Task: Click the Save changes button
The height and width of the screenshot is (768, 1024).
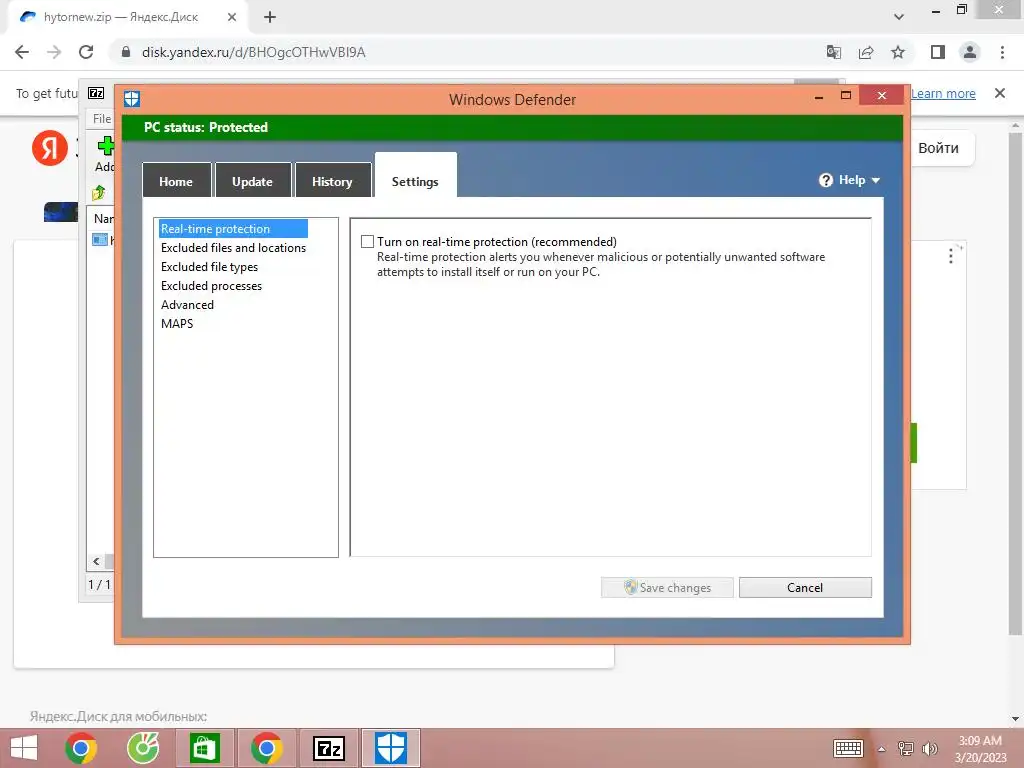Action: tap(667, 587)
